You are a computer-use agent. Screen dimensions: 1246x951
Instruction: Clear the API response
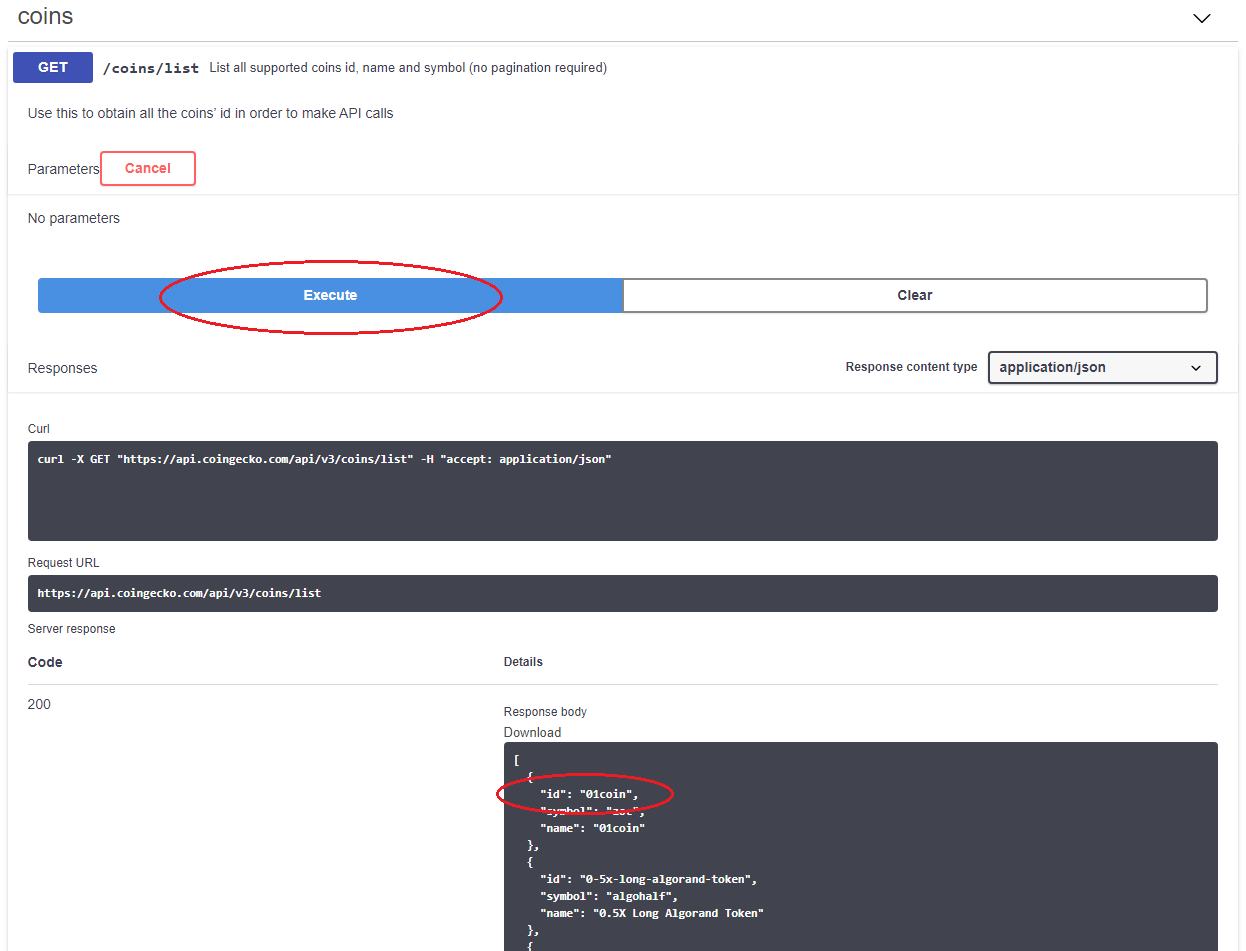(x=915, y=295)
